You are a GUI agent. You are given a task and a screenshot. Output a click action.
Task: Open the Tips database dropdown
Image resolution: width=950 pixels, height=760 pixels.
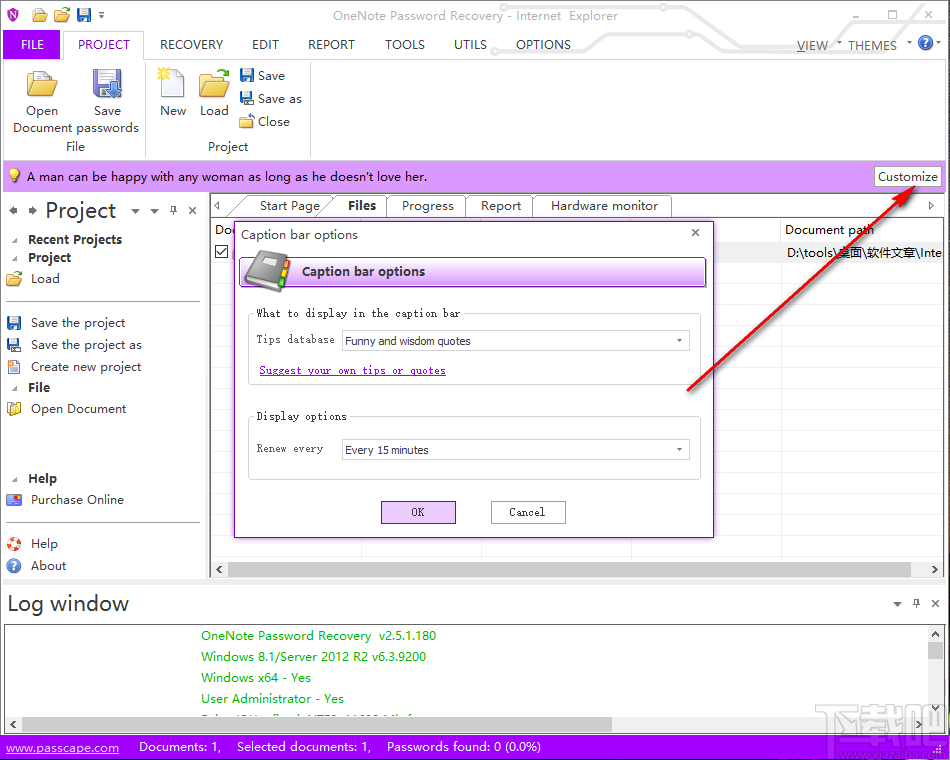[x=681, y=340]
